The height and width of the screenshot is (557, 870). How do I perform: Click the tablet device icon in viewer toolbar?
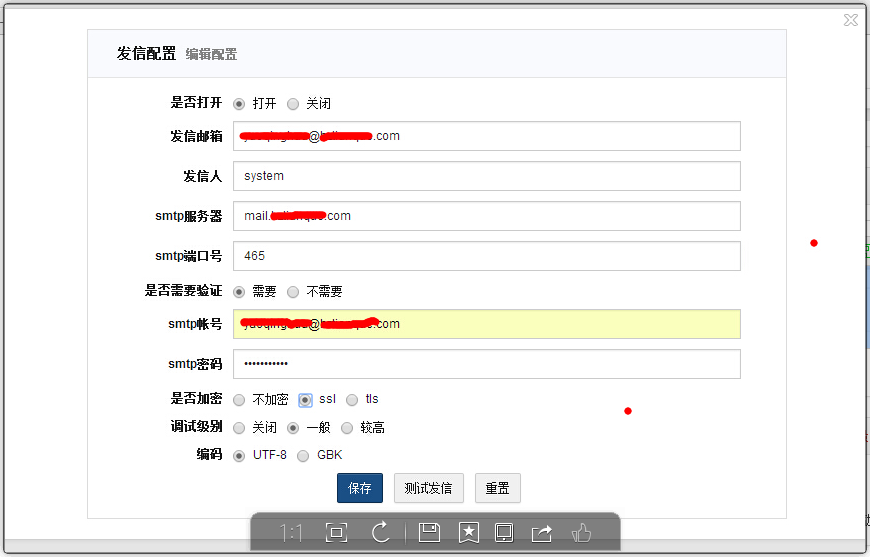tap(504, 533)
